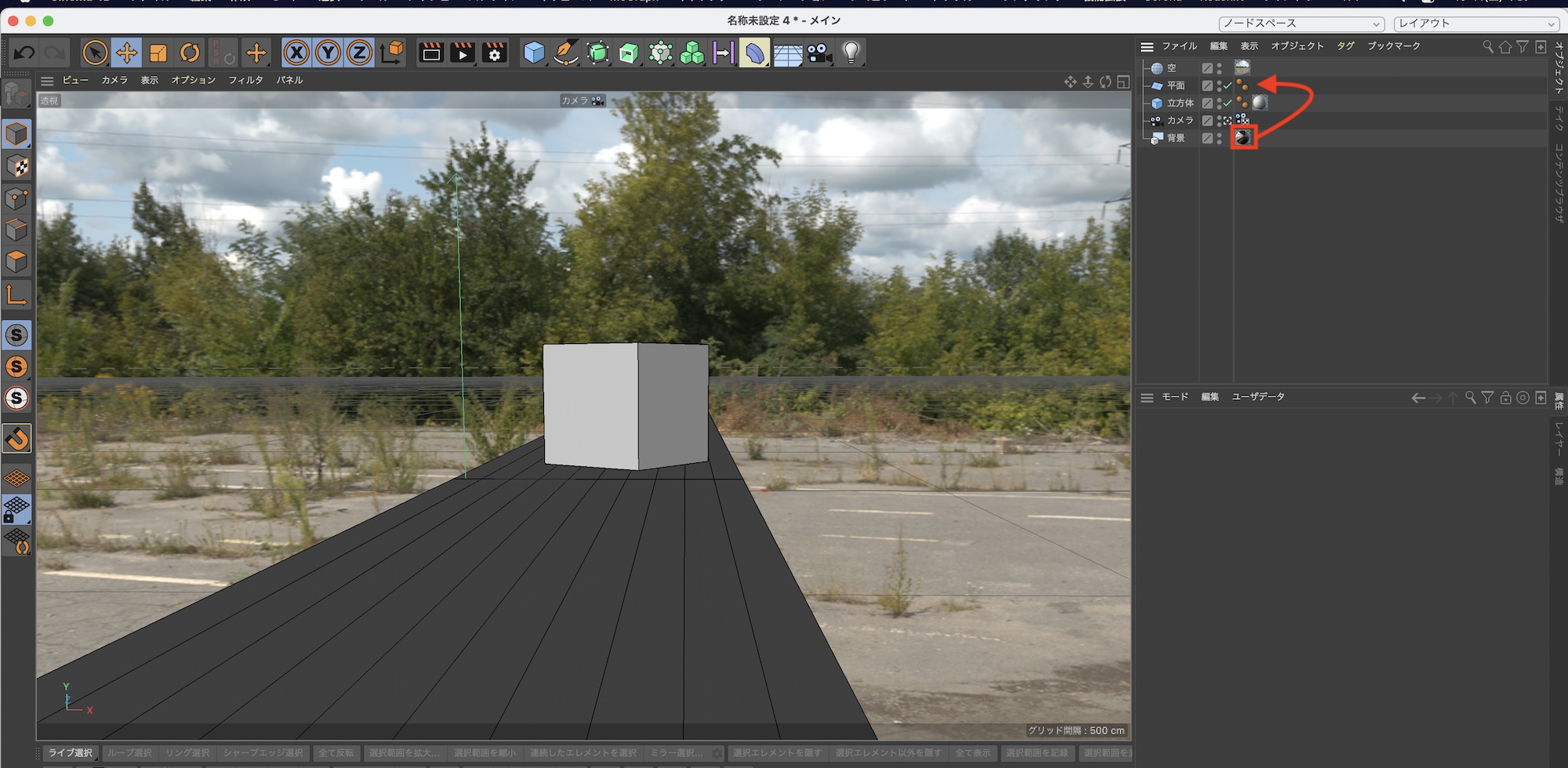Click the Undo arrow icon
1568x768 pixels.
(x=24, y=53)
